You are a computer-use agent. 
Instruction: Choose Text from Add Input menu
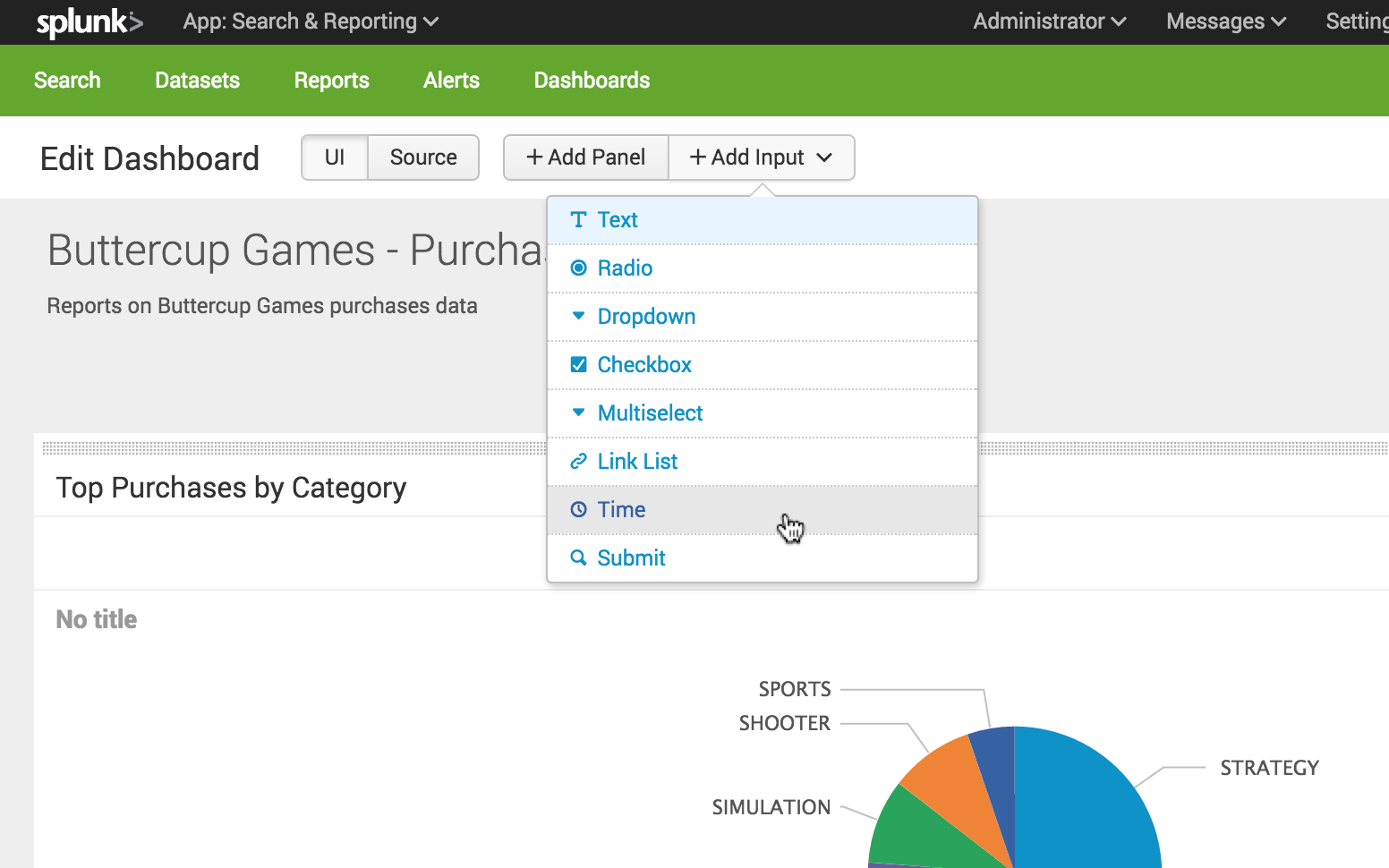point(763,220)
